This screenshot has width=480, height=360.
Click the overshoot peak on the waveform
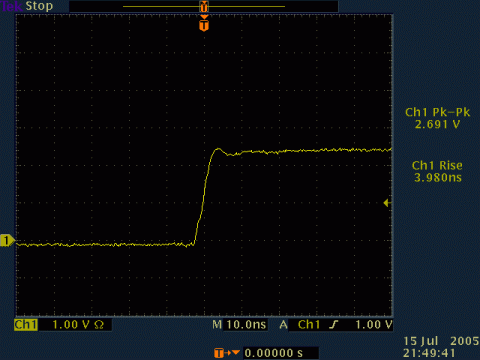coord(218,149)
